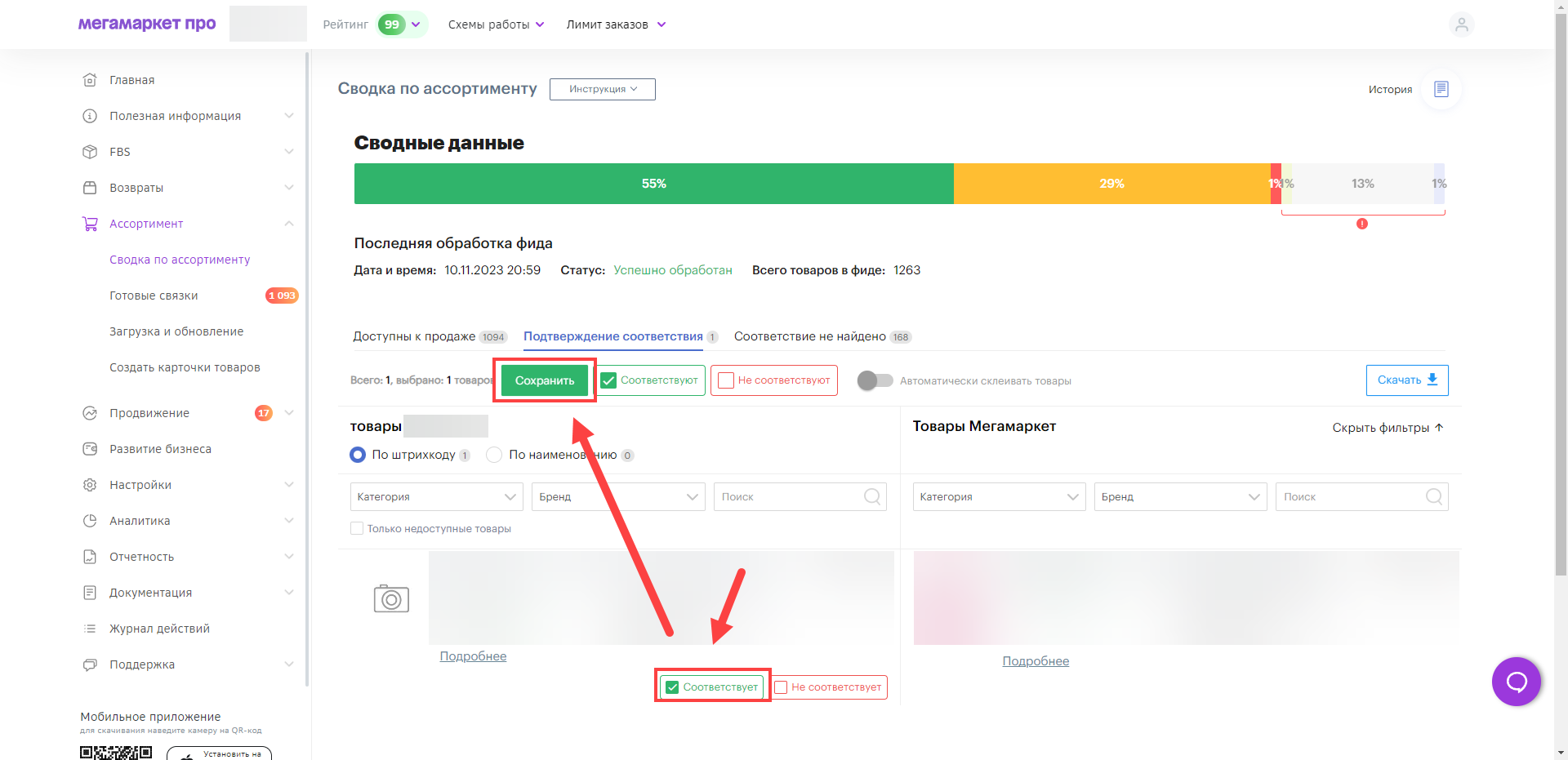The width and height of the screenshot is (1568, 760).
Task: Open the History document icon
Action: [1441, 89]
